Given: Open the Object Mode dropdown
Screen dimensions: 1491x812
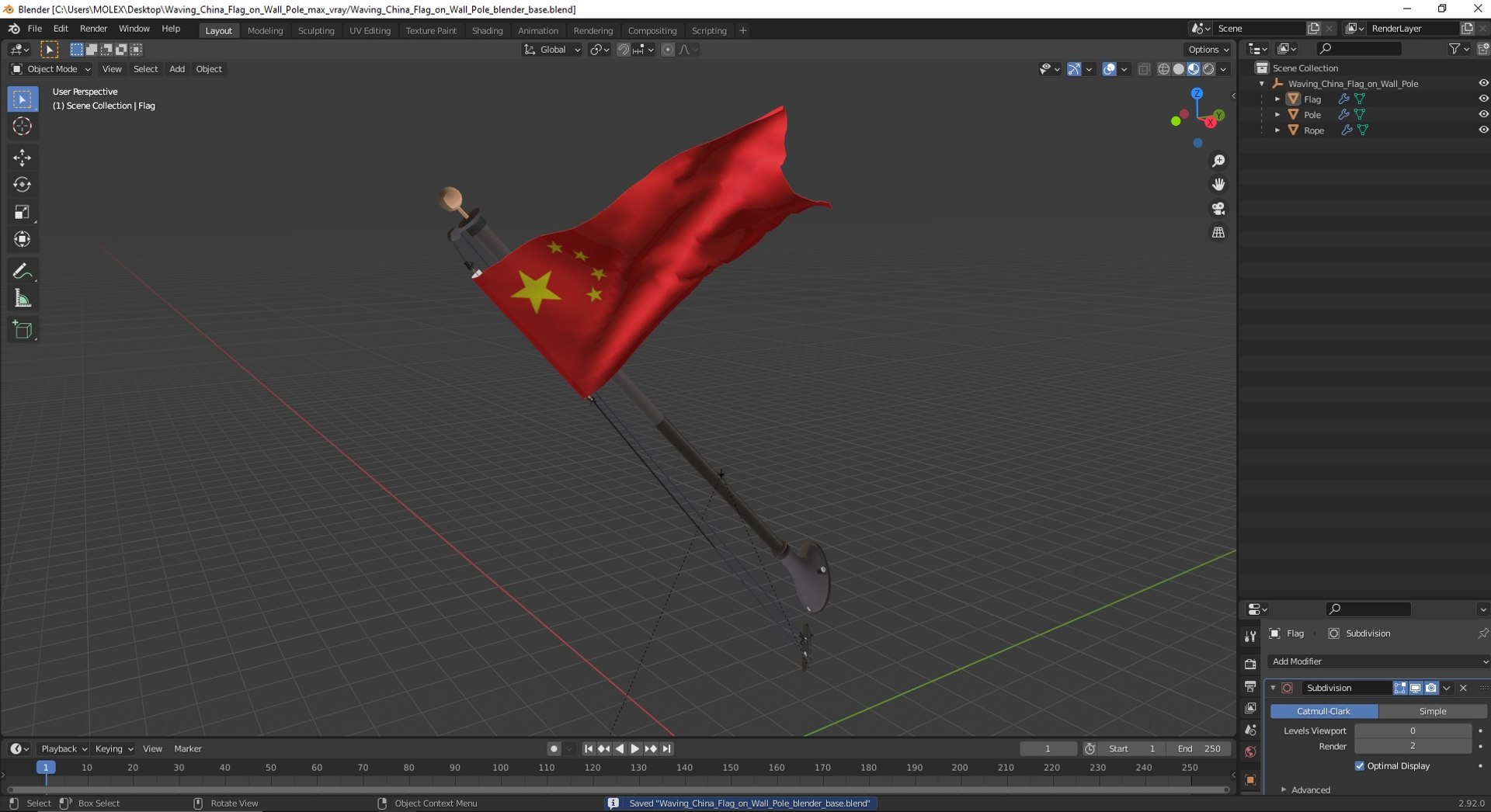Looking at the screenshot, I should click(x=50, y=69).
